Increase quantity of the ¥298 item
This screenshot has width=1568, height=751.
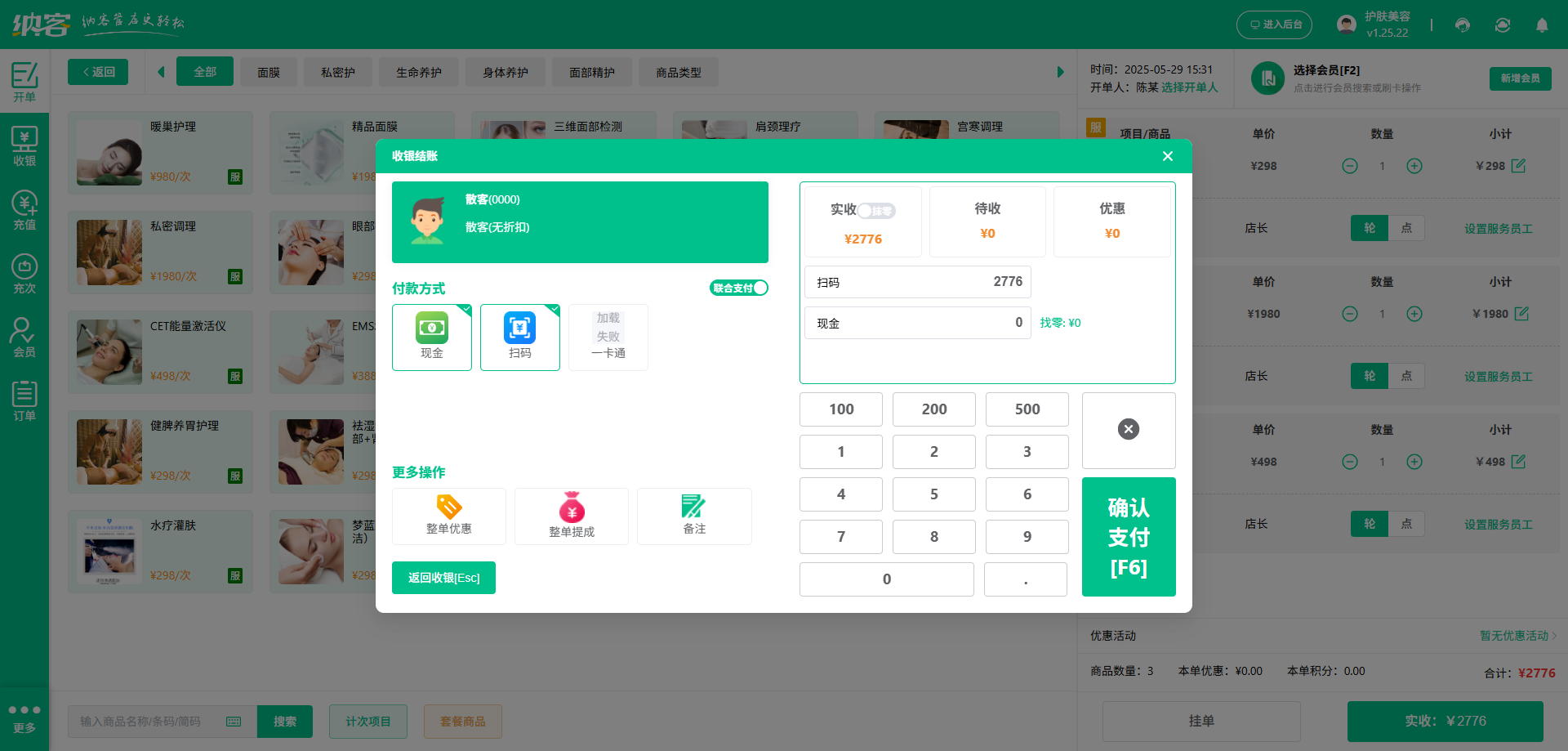[1414, 166]
